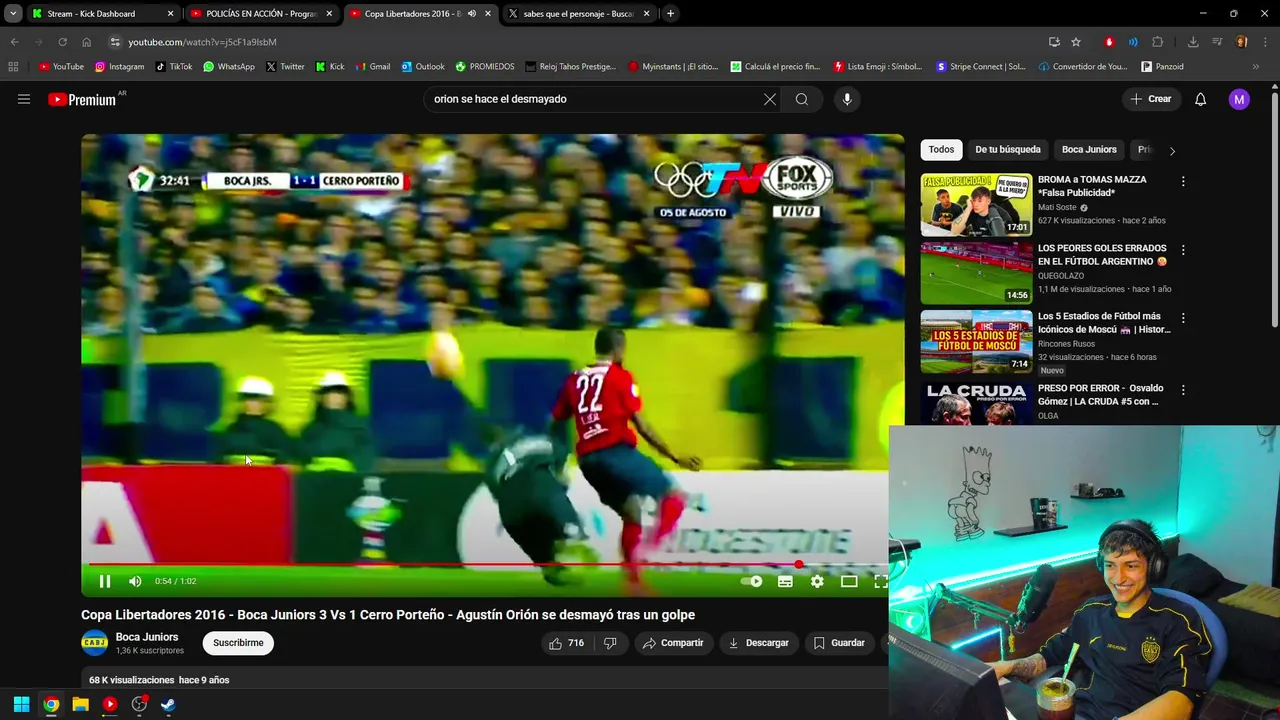Open Chrome downloads icon
1280x720 pixels.
click(x=1193, y=42)
